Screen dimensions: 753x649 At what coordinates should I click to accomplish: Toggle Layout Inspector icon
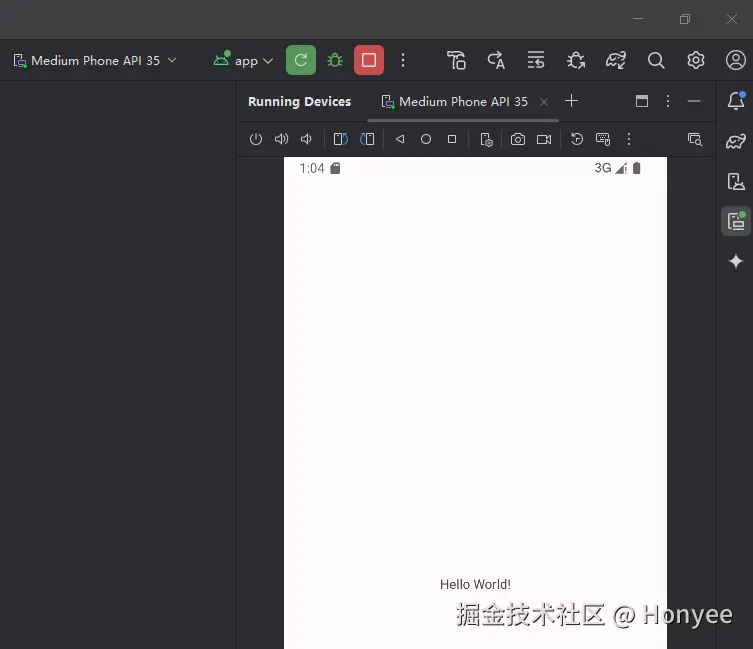[x=694, y=139]
